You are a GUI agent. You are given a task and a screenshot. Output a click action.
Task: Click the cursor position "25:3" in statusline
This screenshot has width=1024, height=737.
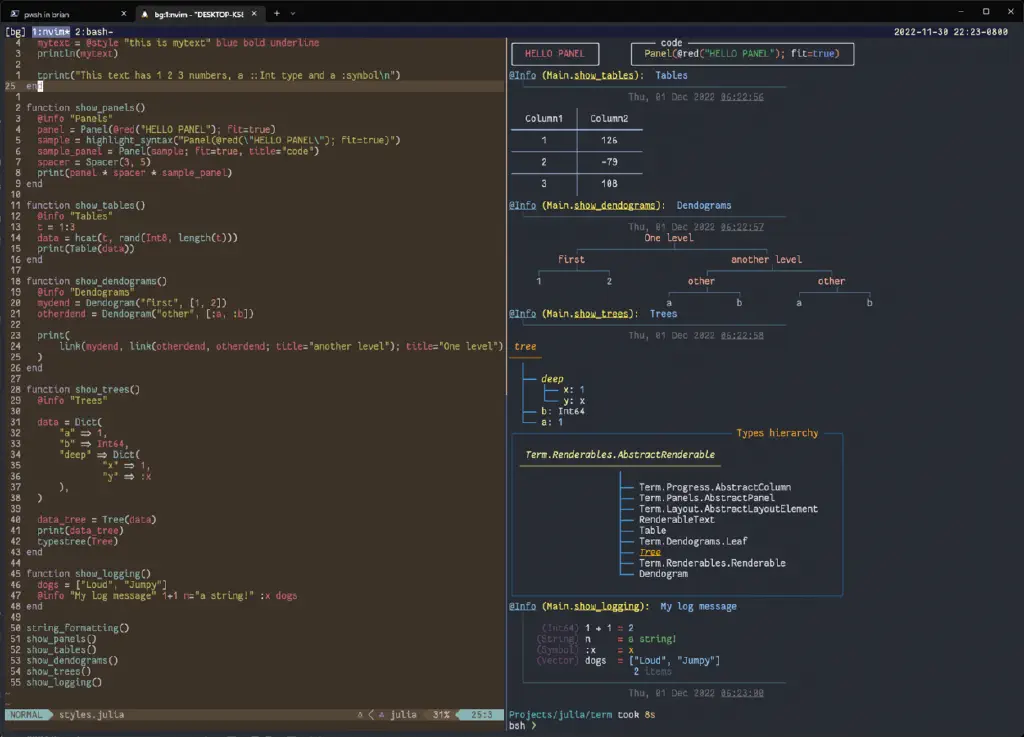482,715
